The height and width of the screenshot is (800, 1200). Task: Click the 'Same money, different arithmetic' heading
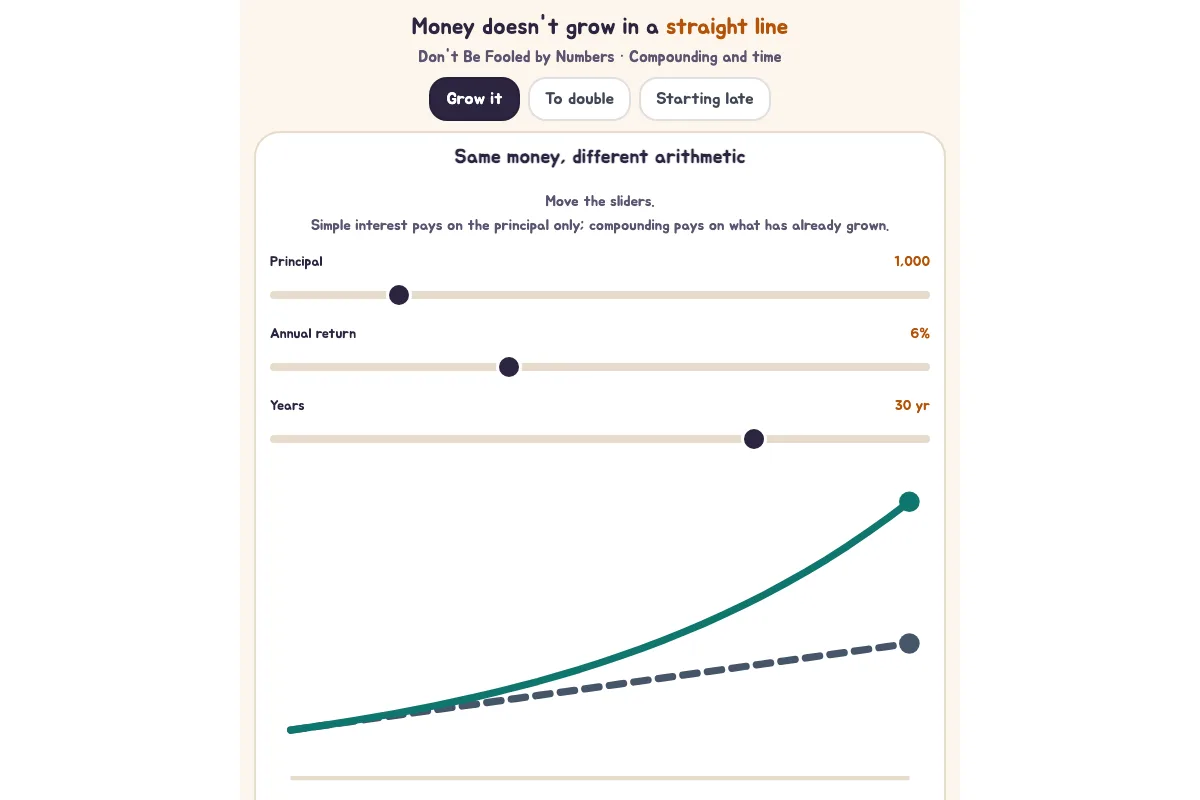(x=600, y=157)
